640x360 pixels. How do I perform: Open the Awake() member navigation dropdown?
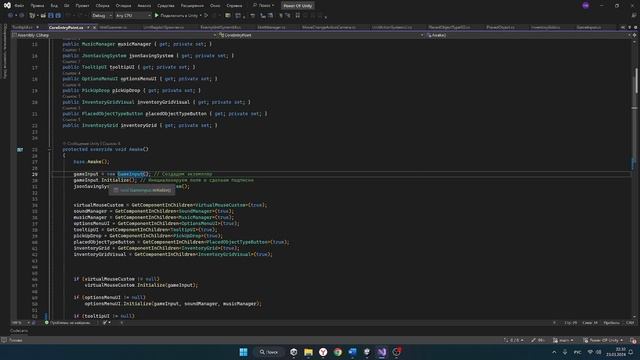528,35
